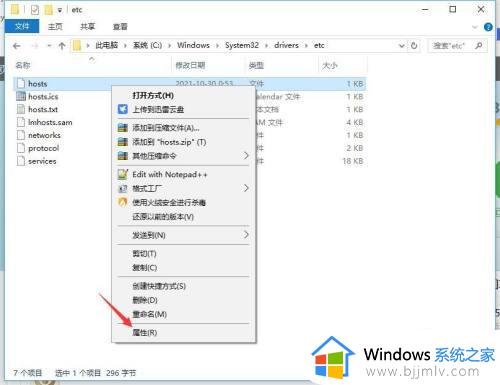Click the hosts.txt text file icon
Screen dimensions: 500x385
[x=21, y=109]
